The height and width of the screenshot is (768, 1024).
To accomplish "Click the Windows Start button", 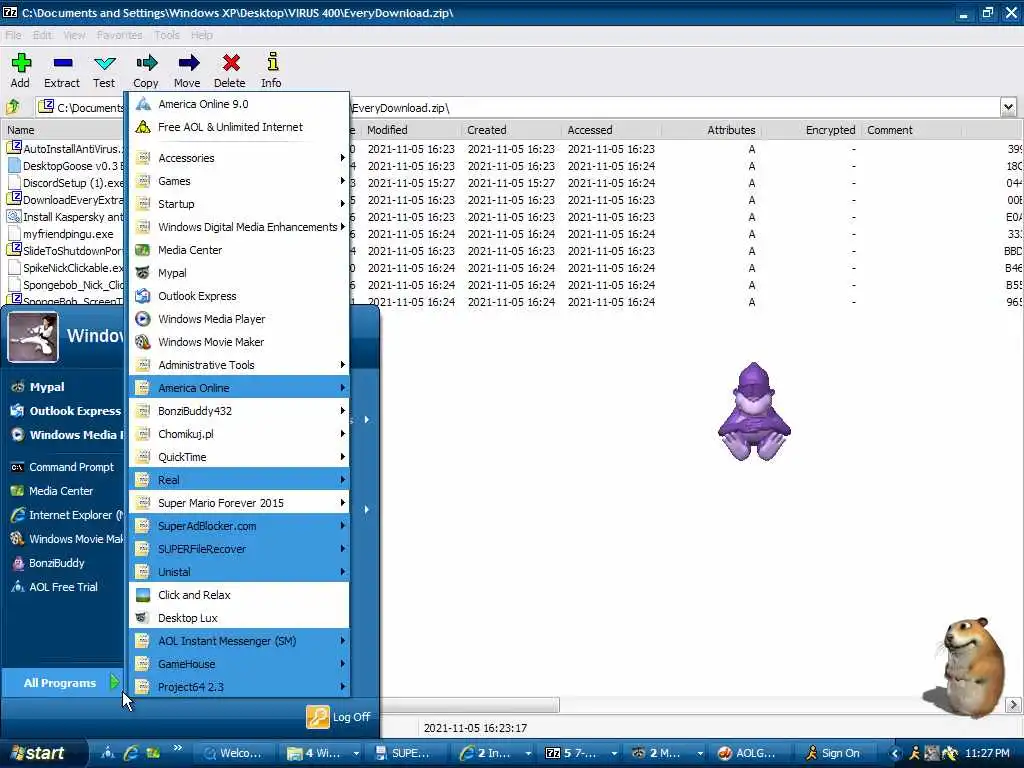I will [x=42, y=753].
